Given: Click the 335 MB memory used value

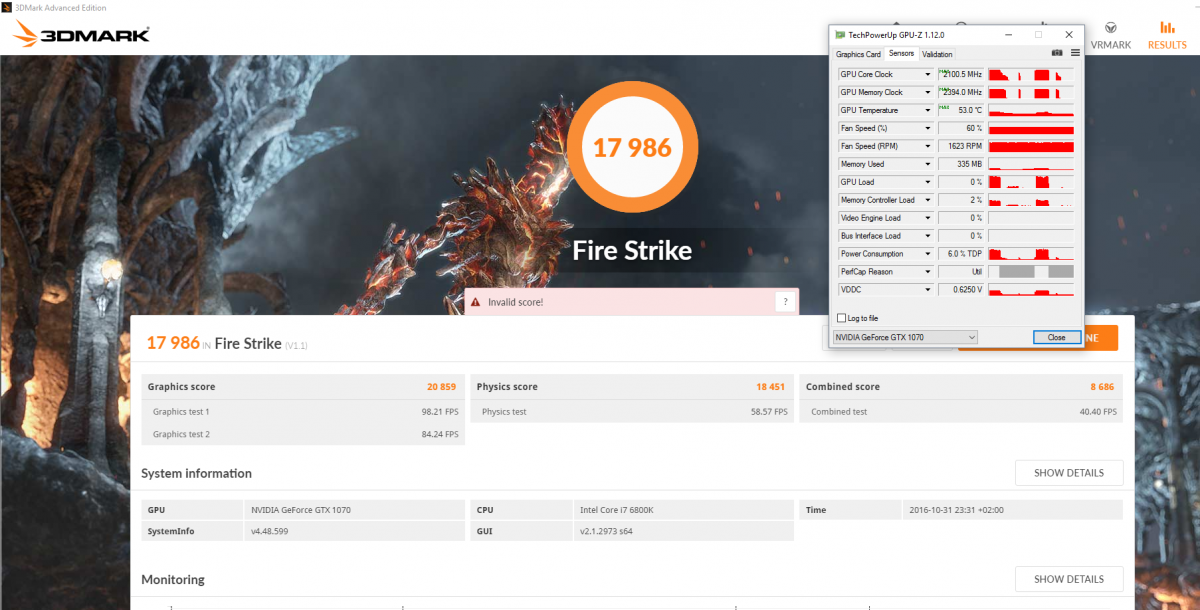Looking at the screenshot, I should pyautogui.click(x=961, y=164).
